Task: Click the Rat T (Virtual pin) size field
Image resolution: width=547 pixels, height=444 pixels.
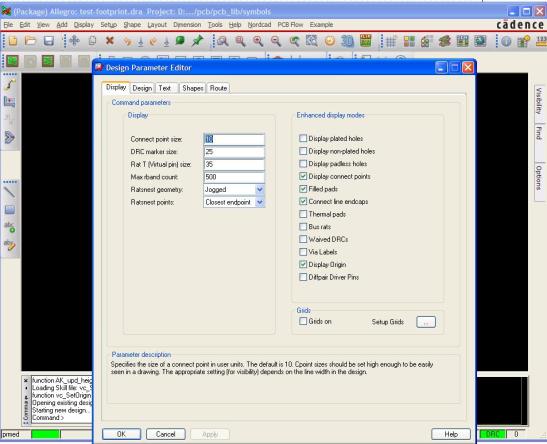Action: [x=234, y=164]
